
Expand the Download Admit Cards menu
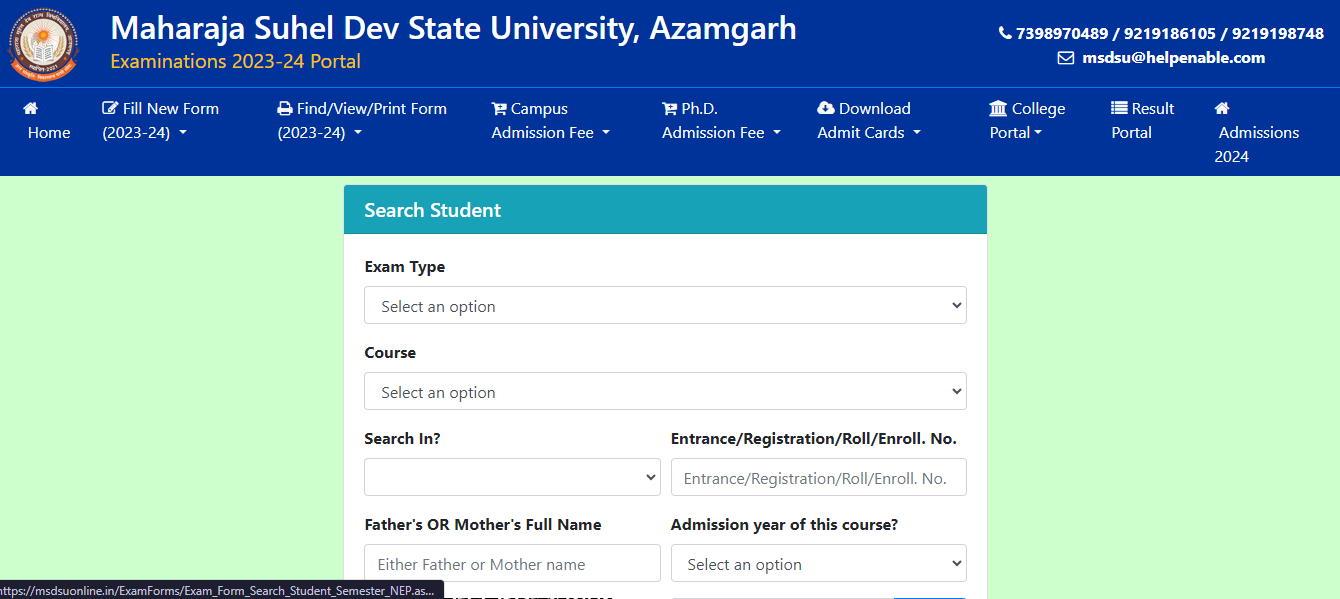868,121
